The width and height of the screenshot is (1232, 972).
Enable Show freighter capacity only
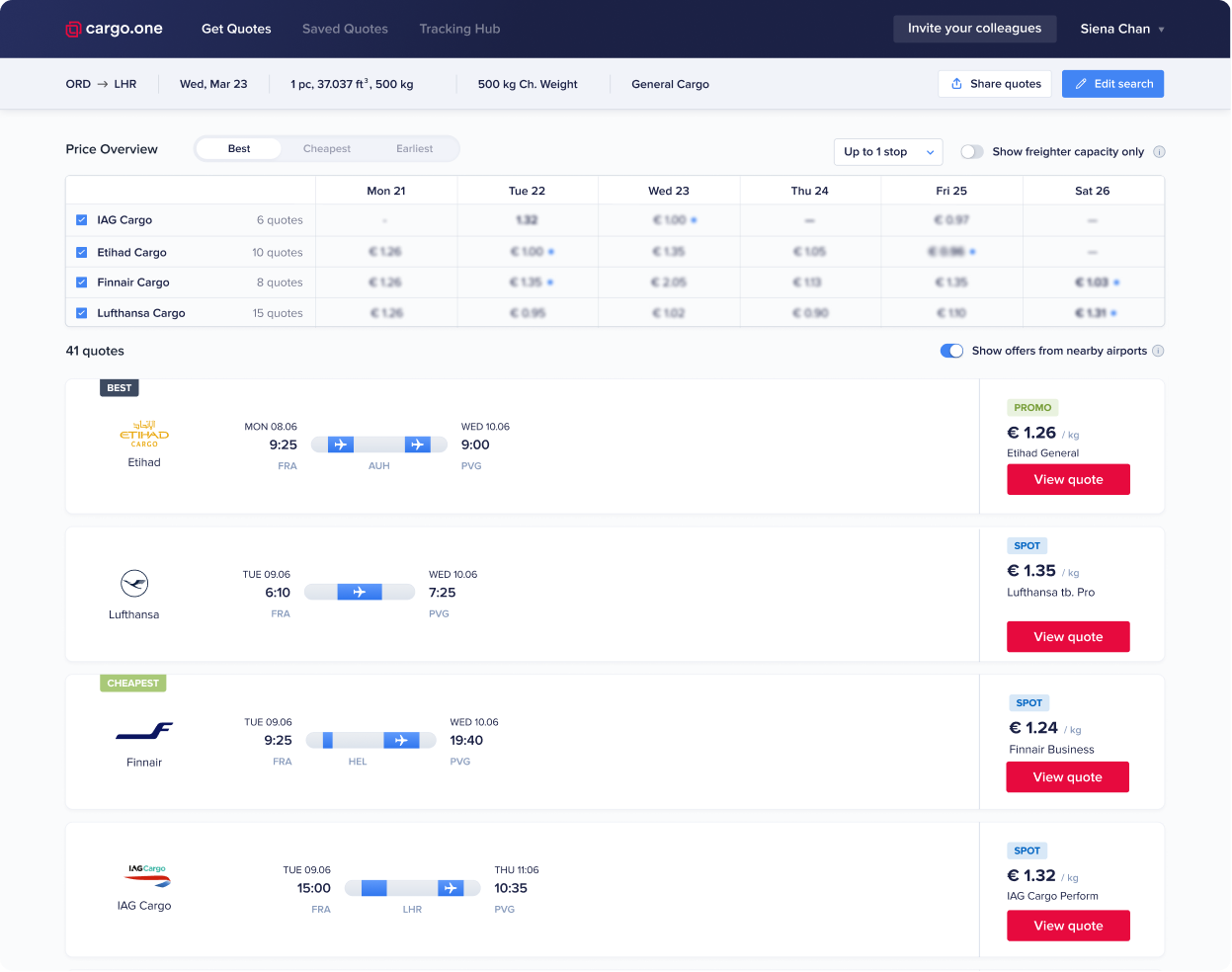pyautogui.click(x=971, y=151)
